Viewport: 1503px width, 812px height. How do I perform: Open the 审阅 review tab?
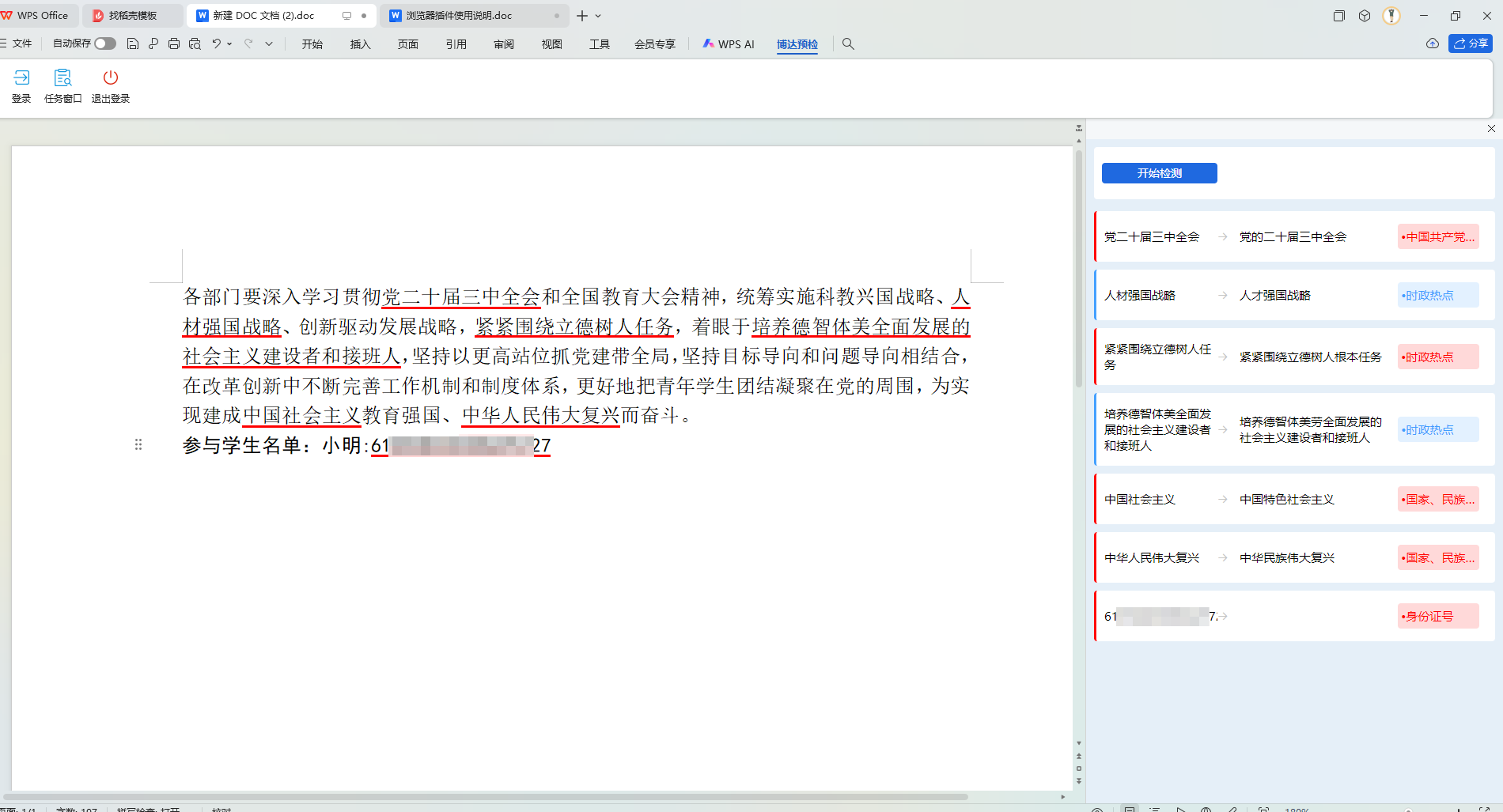pyautogui.click(x=504, y=44)
